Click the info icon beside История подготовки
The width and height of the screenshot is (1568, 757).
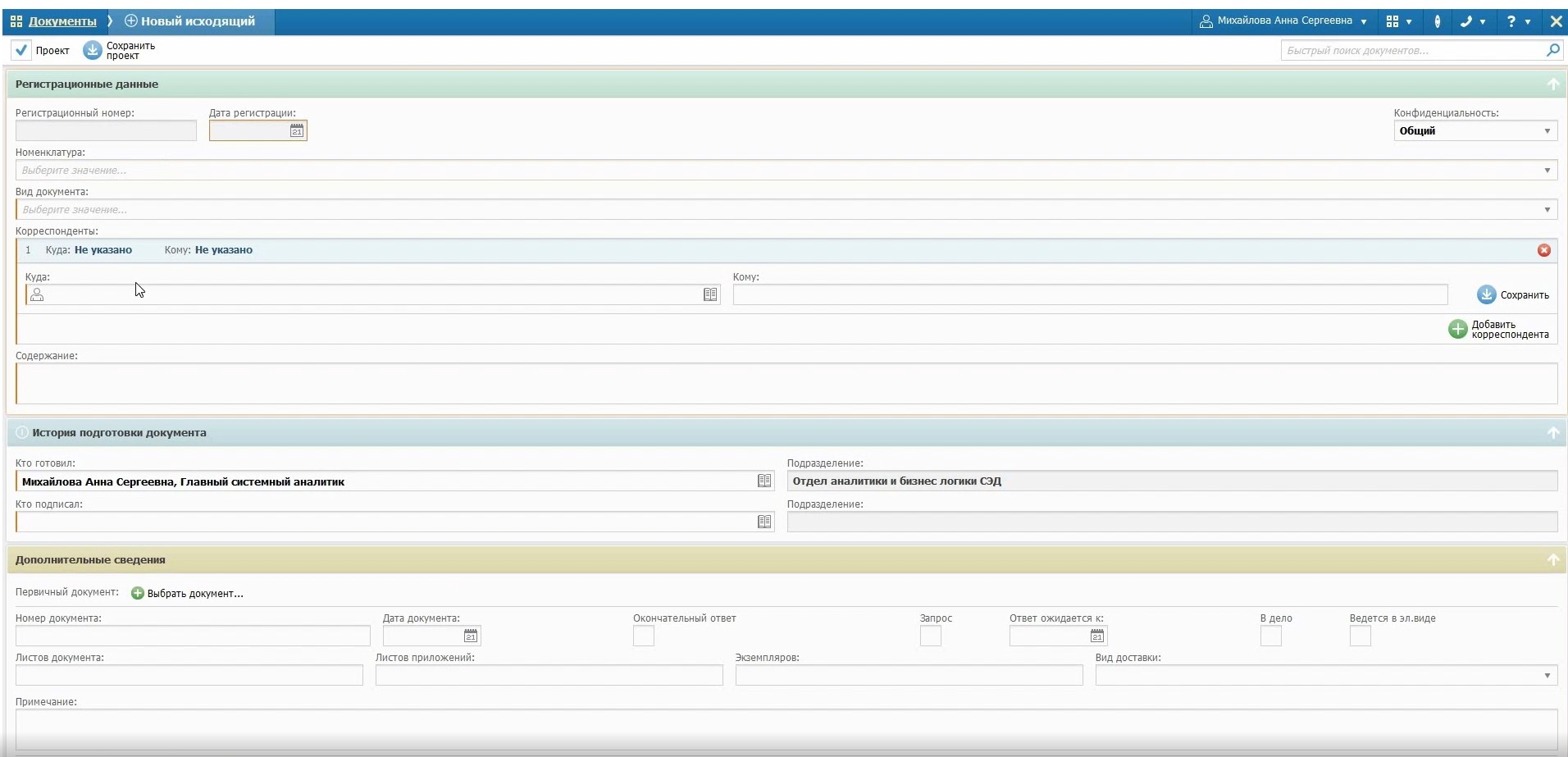pos(22,433)
